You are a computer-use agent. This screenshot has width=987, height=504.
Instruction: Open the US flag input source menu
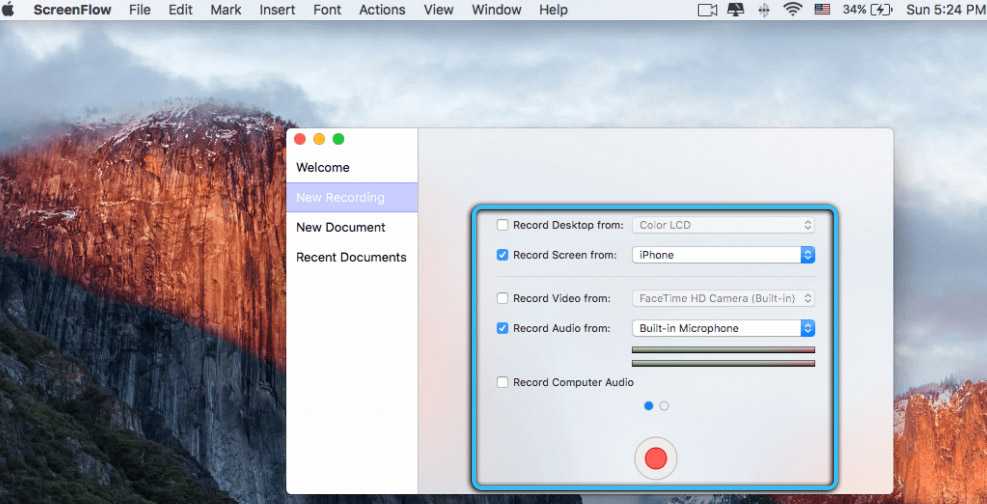click(822, 10)
